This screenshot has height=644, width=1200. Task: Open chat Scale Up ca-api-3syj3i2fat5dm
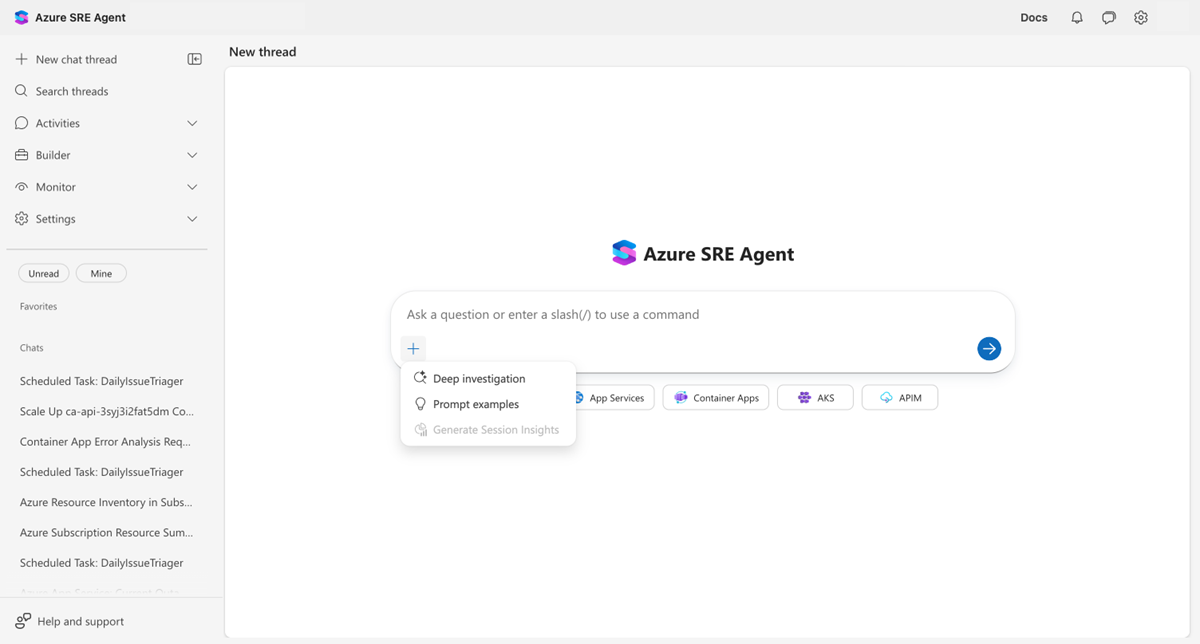point(107,411)
